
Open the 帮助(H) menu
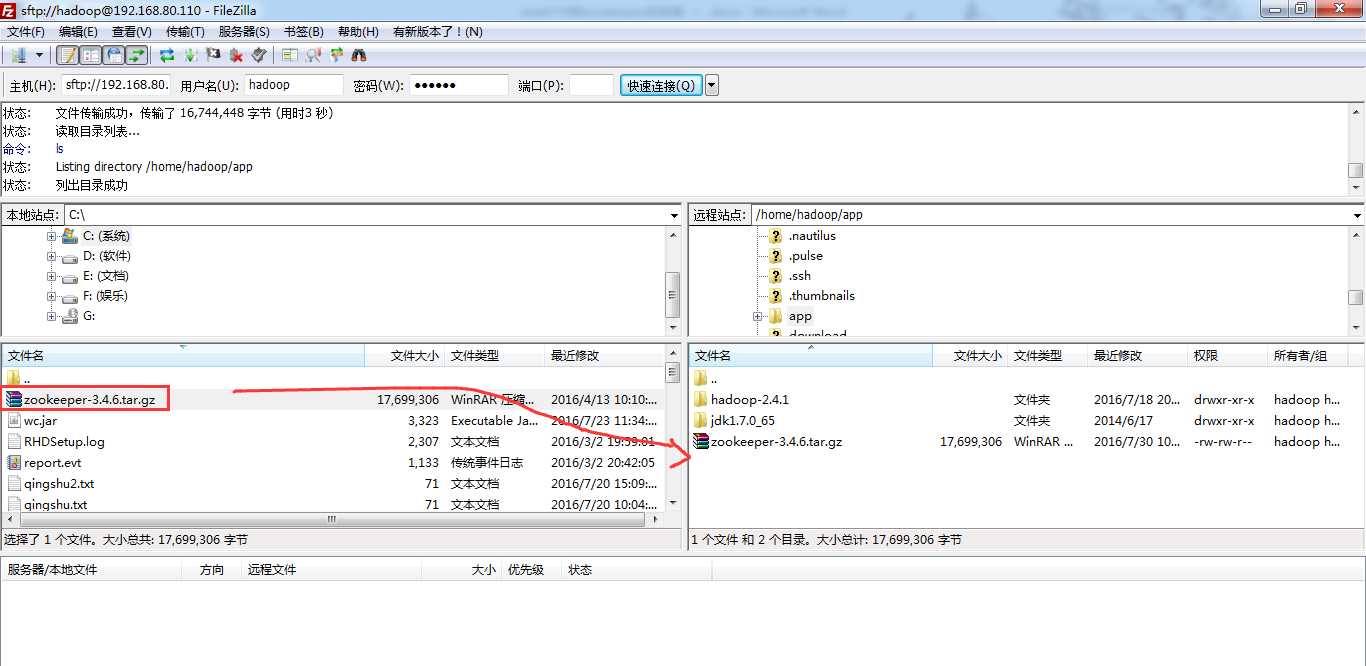(358, 32)
